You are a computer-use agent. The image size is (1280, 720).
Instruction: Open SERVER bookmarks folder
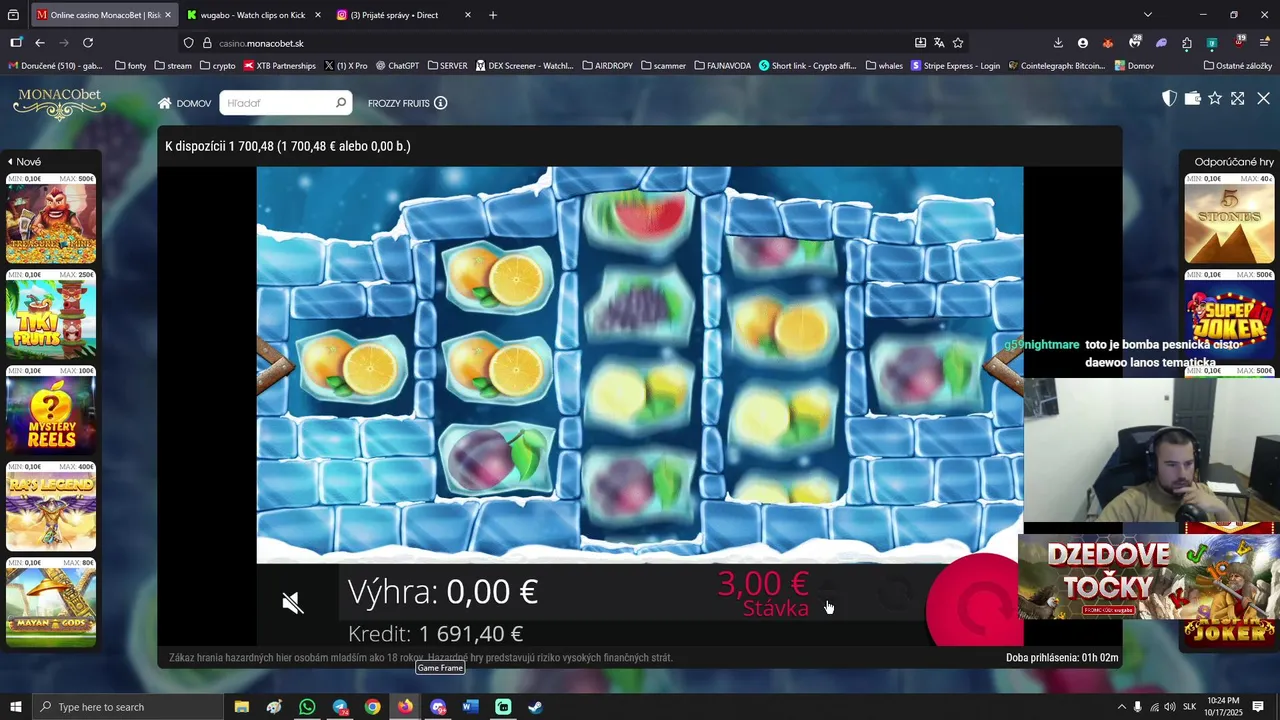447,66
